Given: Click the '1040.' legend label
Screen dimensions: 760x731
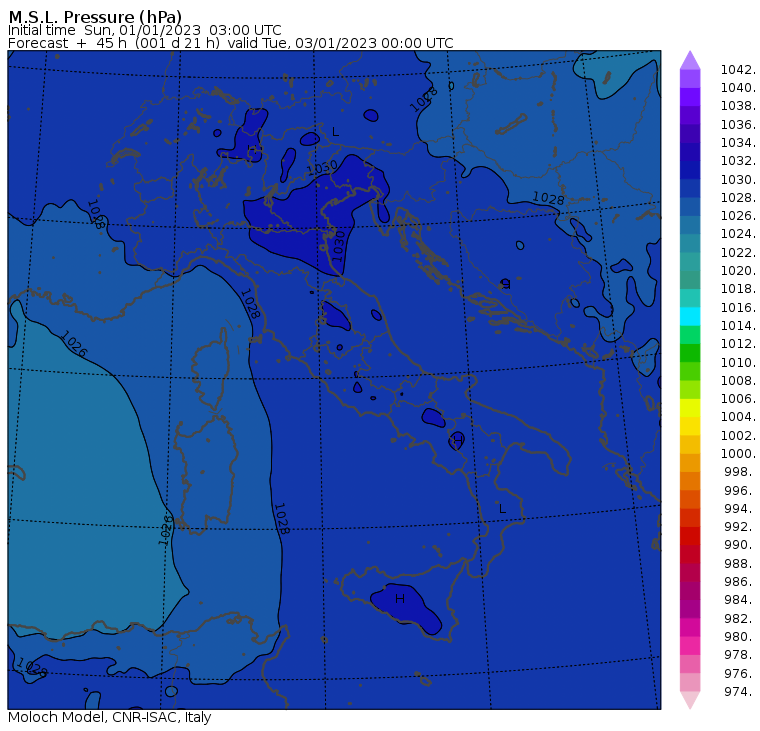Looking at the screenshot, I should click(738, 88).
